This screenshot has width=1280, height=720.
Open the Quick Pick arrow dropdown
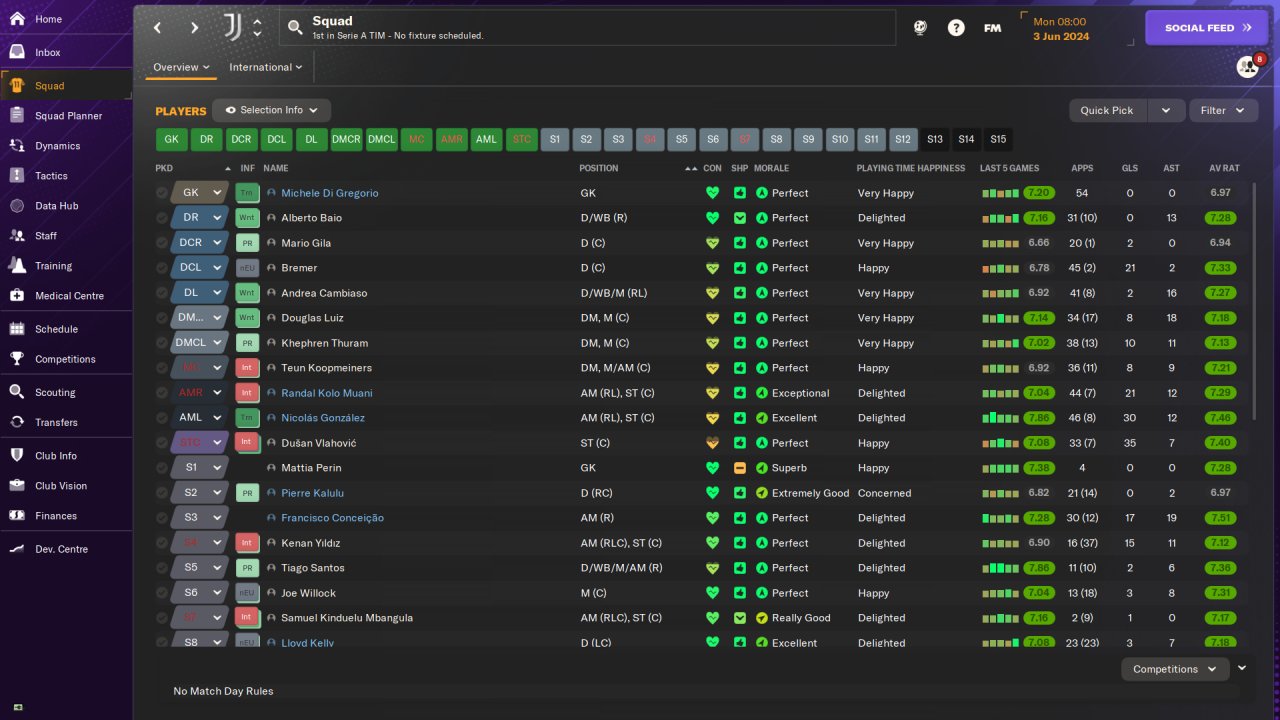click(x=1166, y=110)
